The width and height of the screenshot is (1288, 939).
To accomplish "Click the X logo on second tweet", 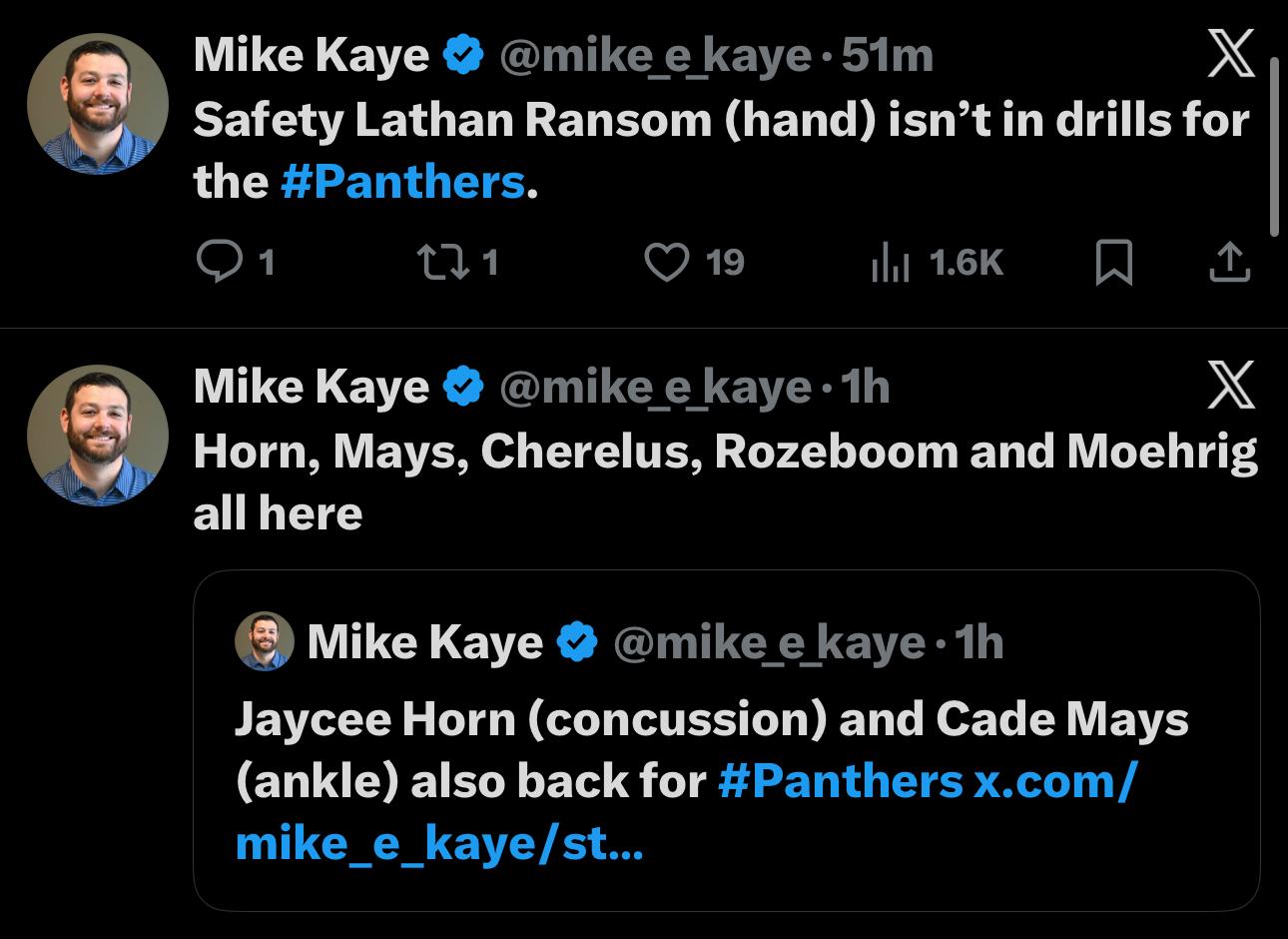I will [x=1229, y=386].
